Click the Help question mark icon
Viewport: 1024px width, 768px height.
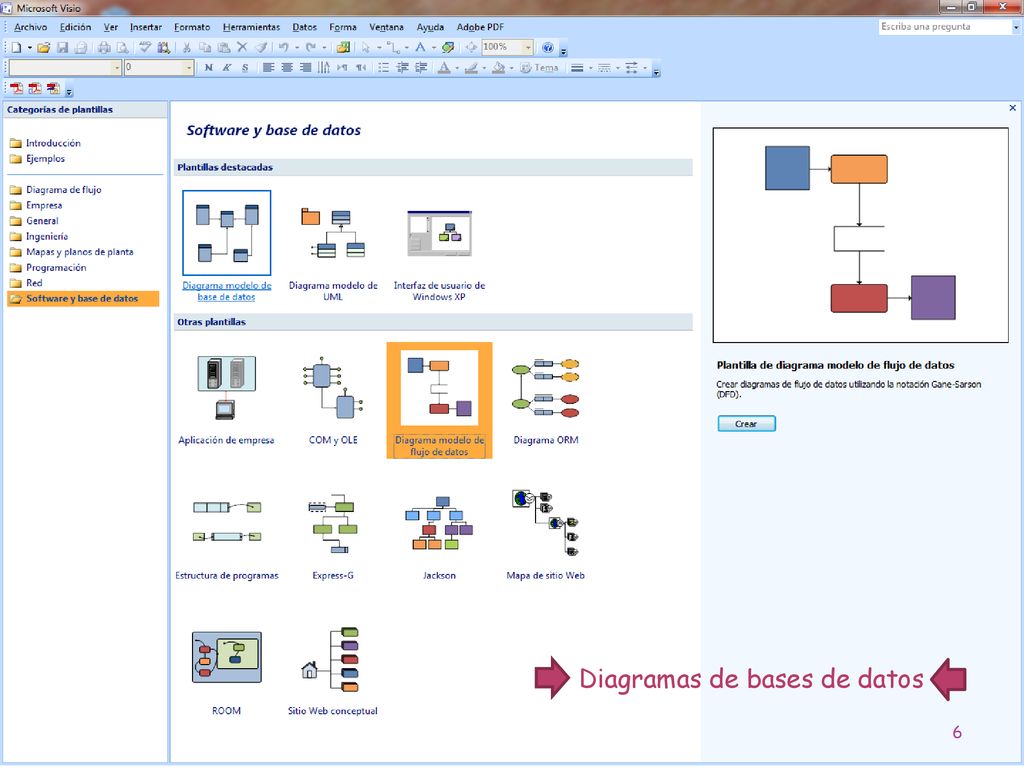point(548,47)
